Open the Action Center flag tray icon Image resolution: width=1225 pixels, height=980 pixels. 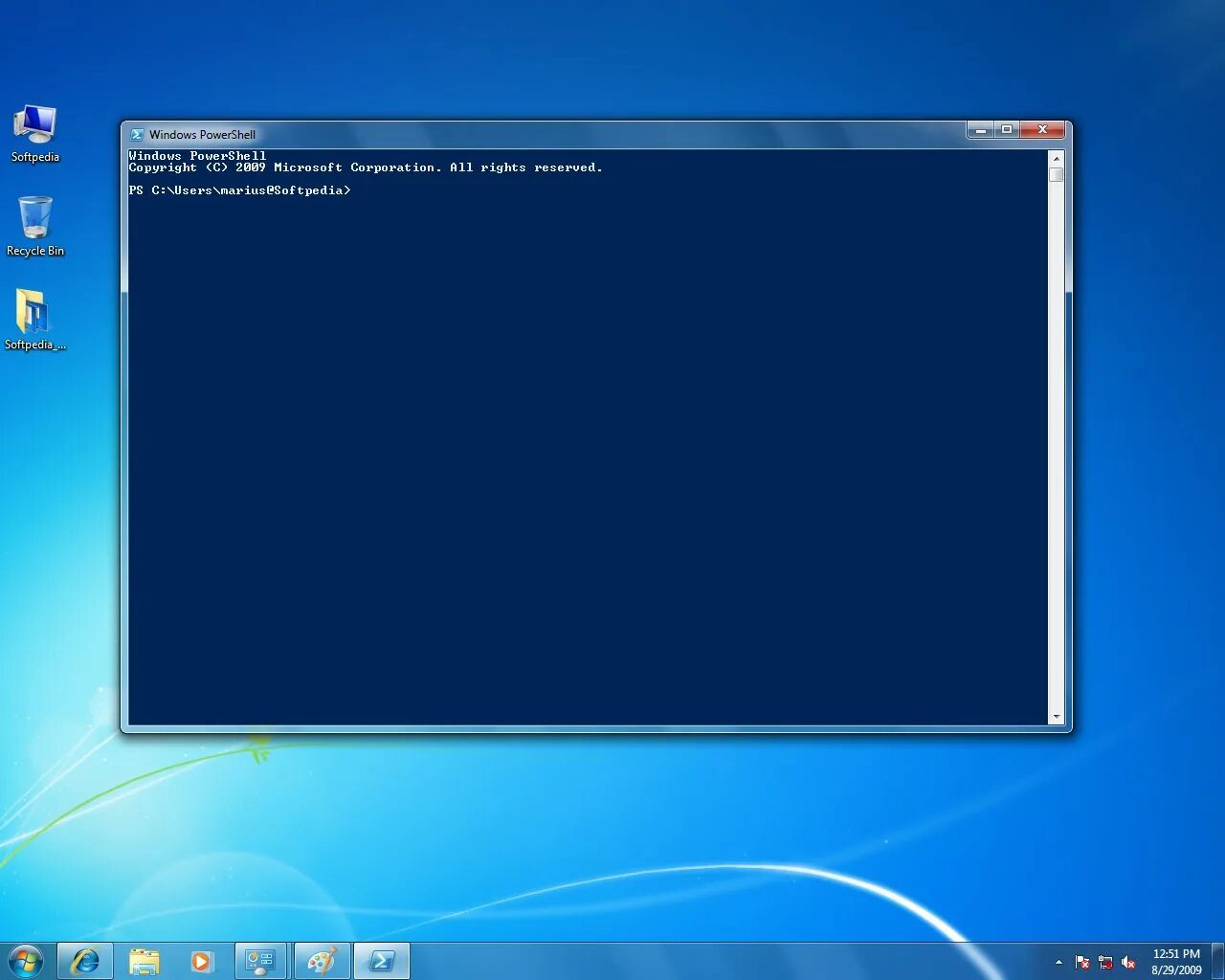1082,962
